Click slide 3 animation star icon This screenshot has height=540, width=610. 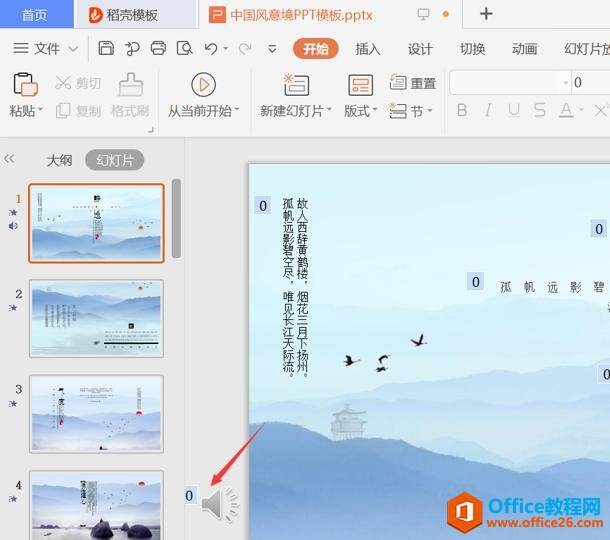click(x=14, y=403)
